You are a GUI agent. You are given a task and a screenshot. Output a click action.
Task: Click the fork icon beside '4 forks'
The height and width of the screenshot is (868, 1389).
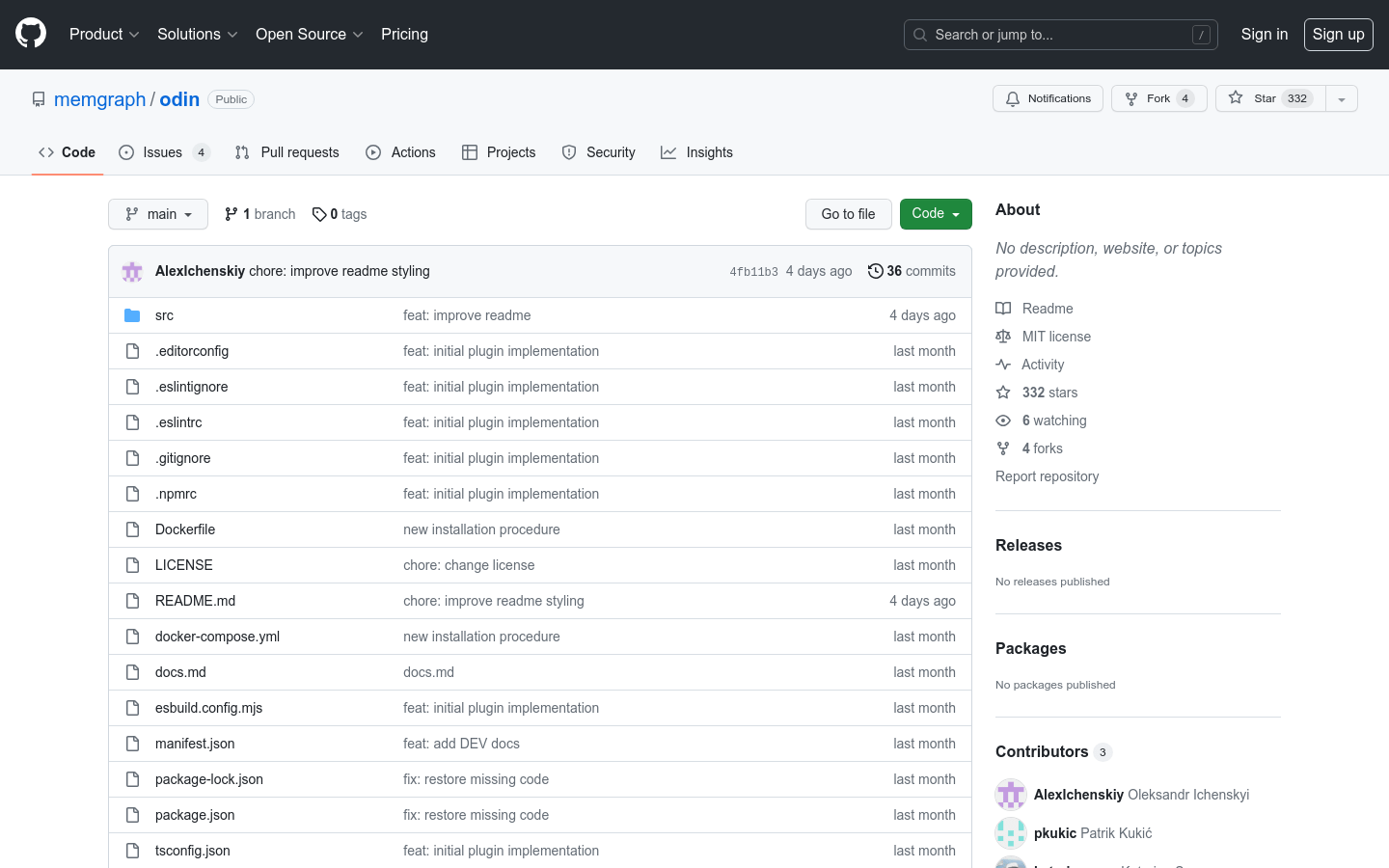(1003, 448)
